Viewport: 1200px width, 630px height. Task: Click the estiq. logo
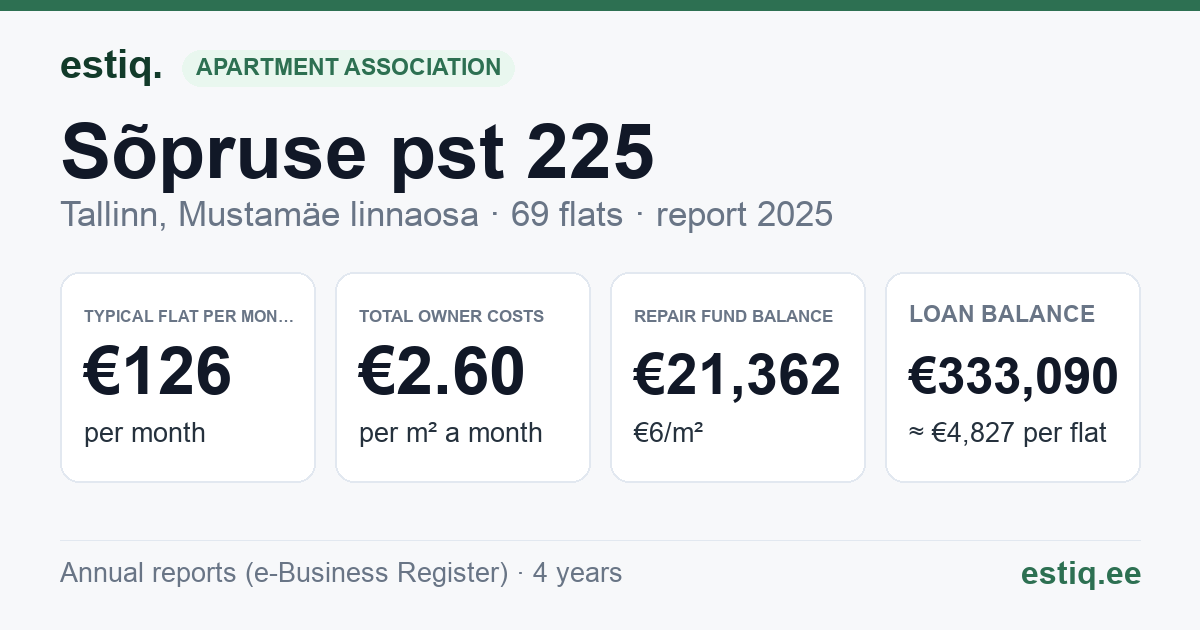click(x=111, y=66)
